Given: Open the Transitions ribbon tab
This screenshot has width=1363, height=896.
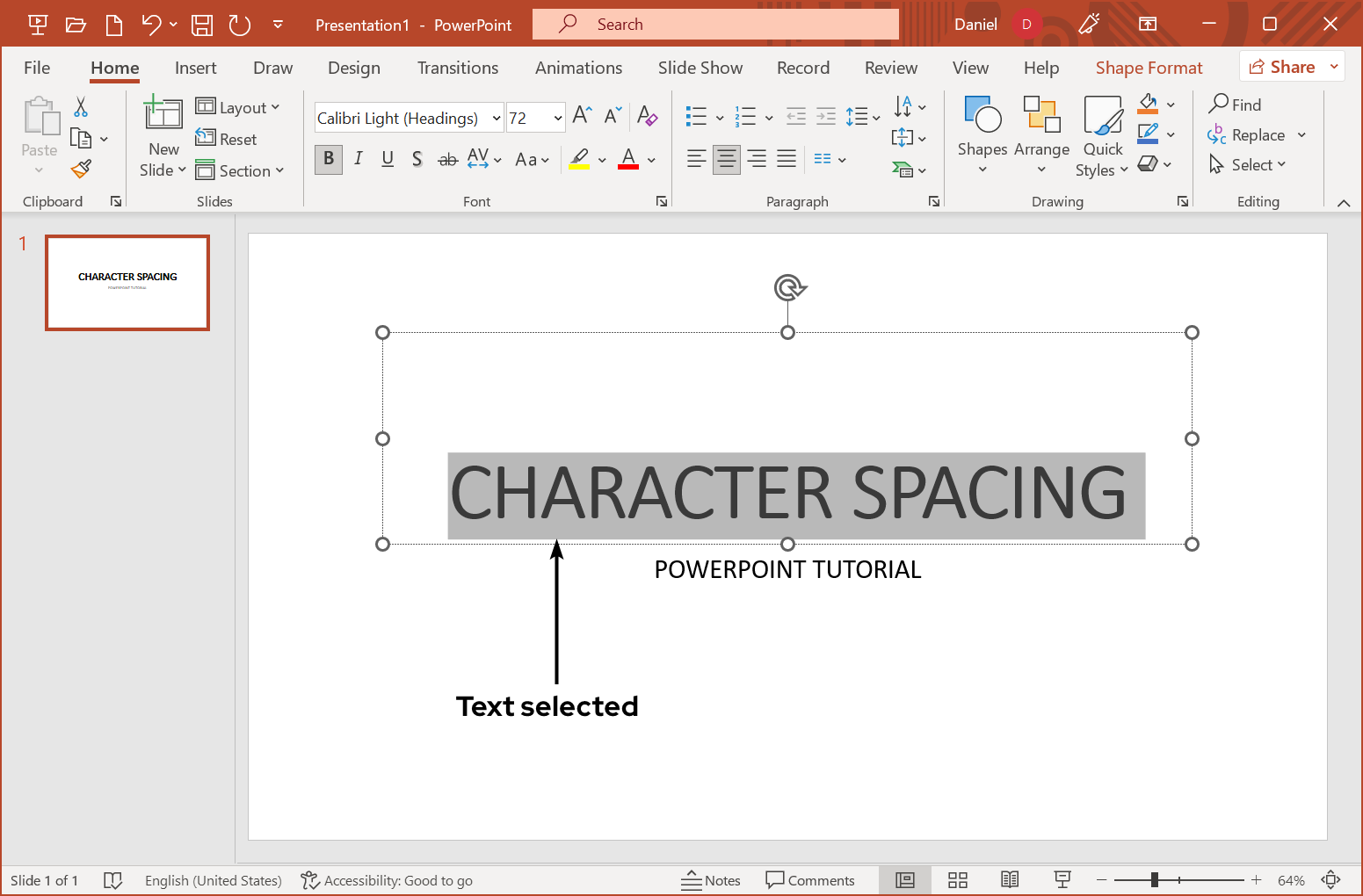Looking at the screenshot, I should pos(457,67).
